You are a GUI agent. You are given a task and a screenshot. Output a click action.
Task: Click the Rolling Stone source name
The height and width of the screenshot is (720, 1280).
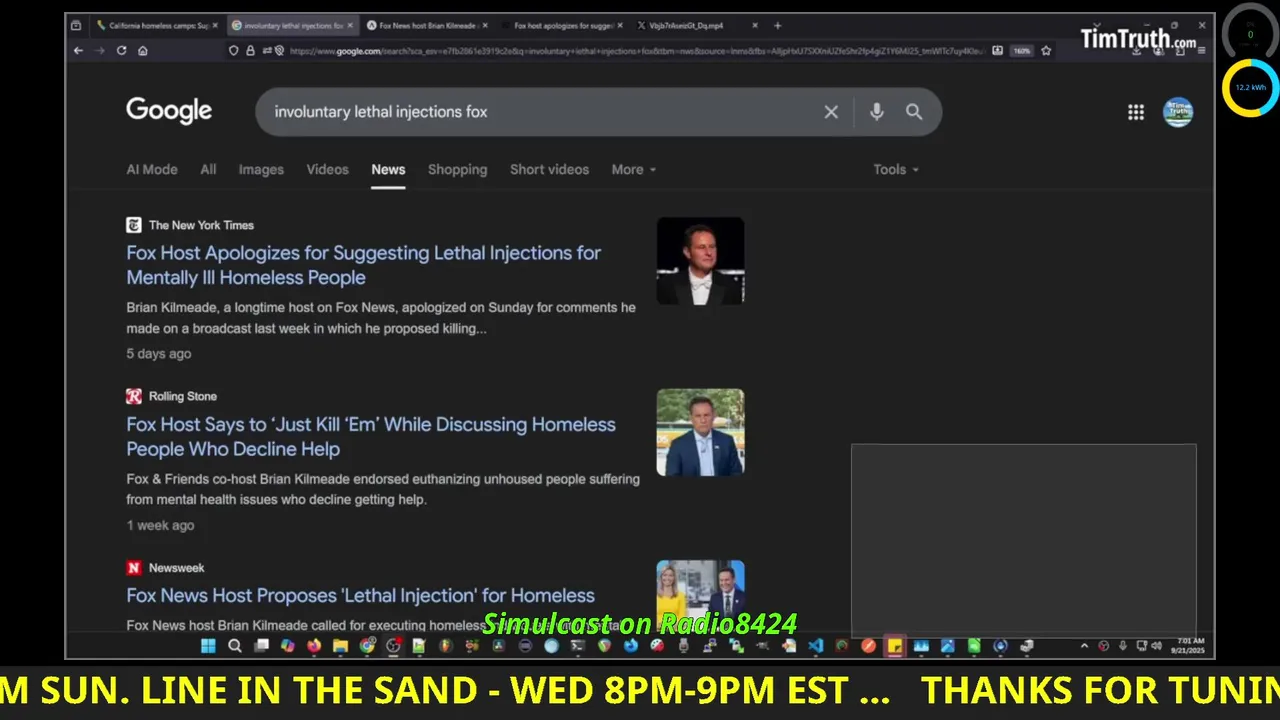tap(183, 396)
